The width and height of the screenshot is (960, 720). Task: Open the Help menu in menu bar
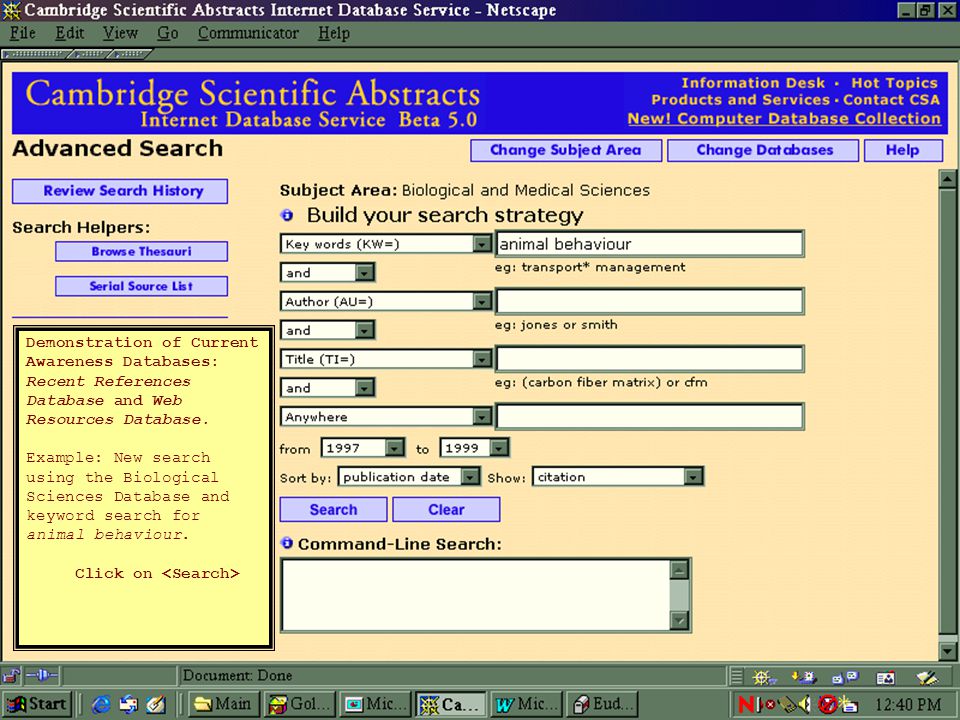[x=334, y=33]
